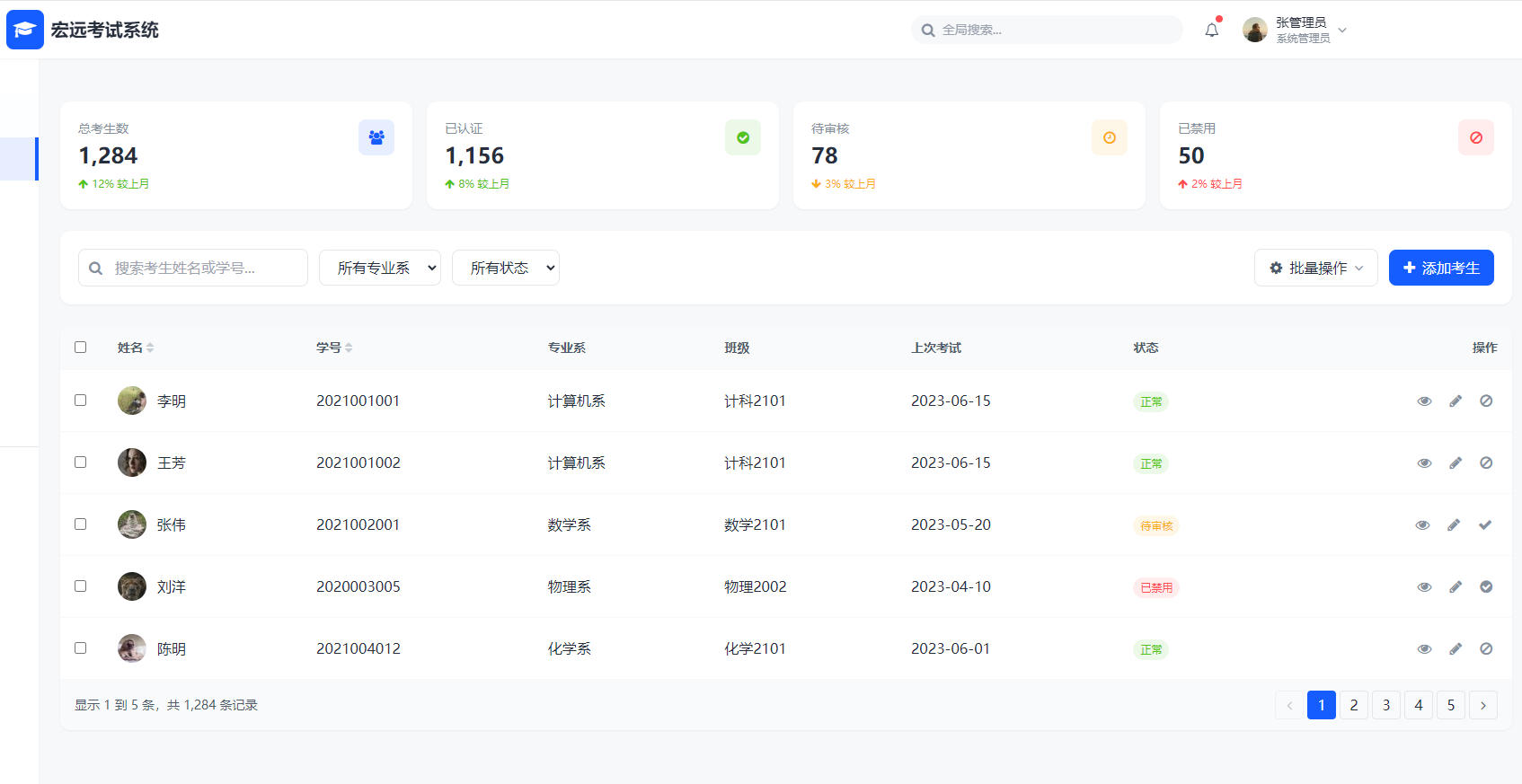Toggle the select-all checkbox in table header
The image size is (1522, 784).
[x=81, y=348]
